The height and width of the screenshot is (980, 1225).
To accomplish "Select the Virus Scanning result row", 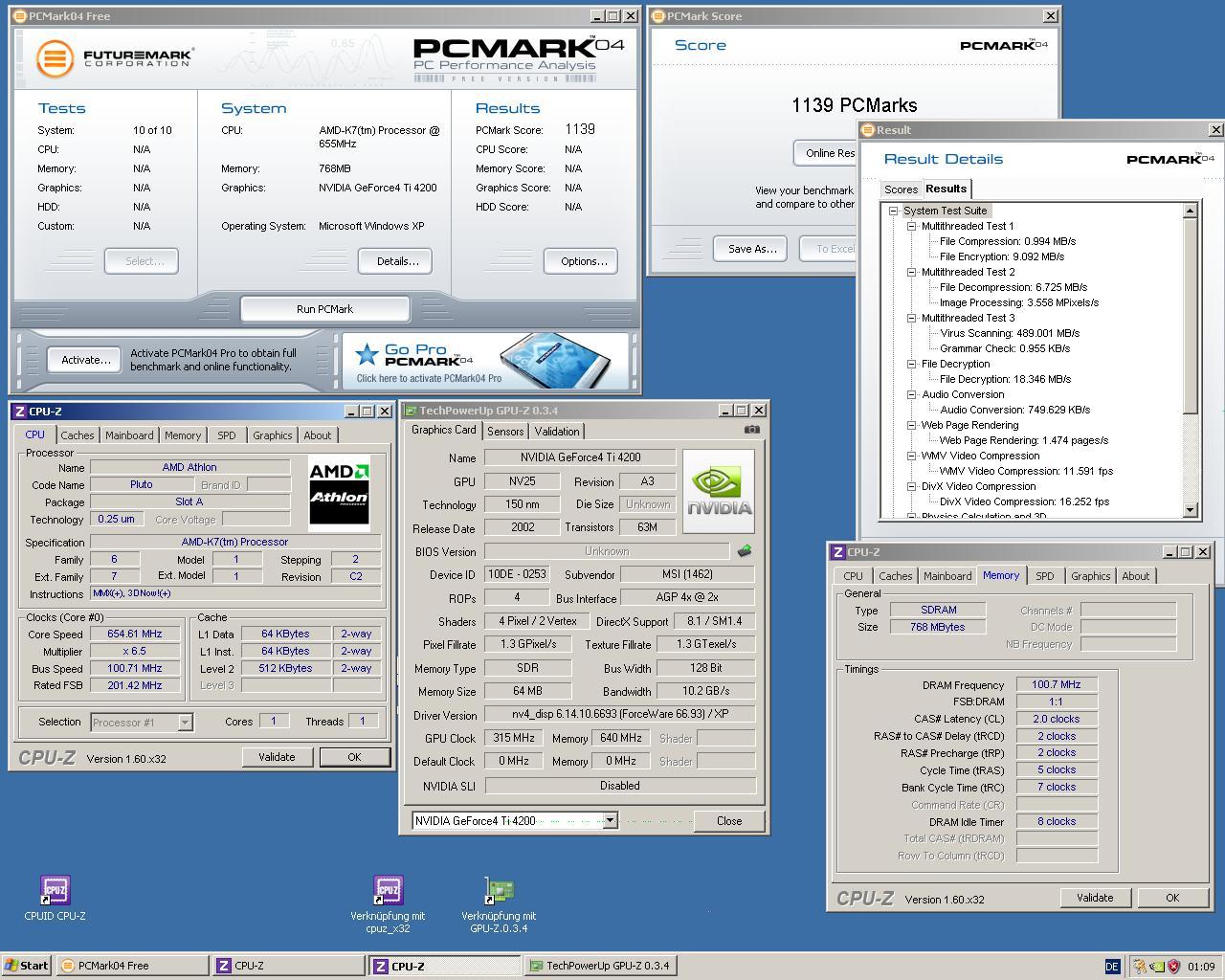I will coord(1010,333).
